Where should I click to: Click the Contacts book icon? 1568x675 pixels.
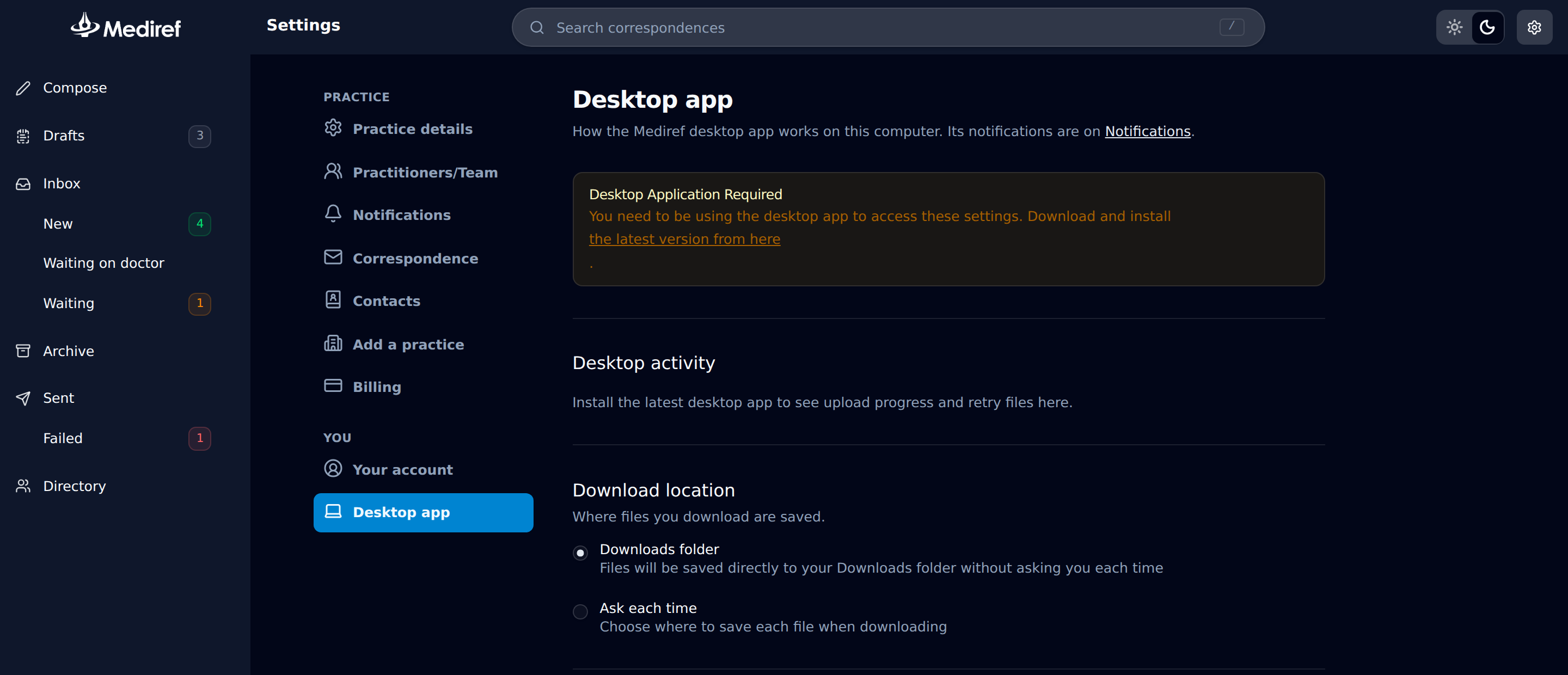pyautogui.click(x=333, y=299)
